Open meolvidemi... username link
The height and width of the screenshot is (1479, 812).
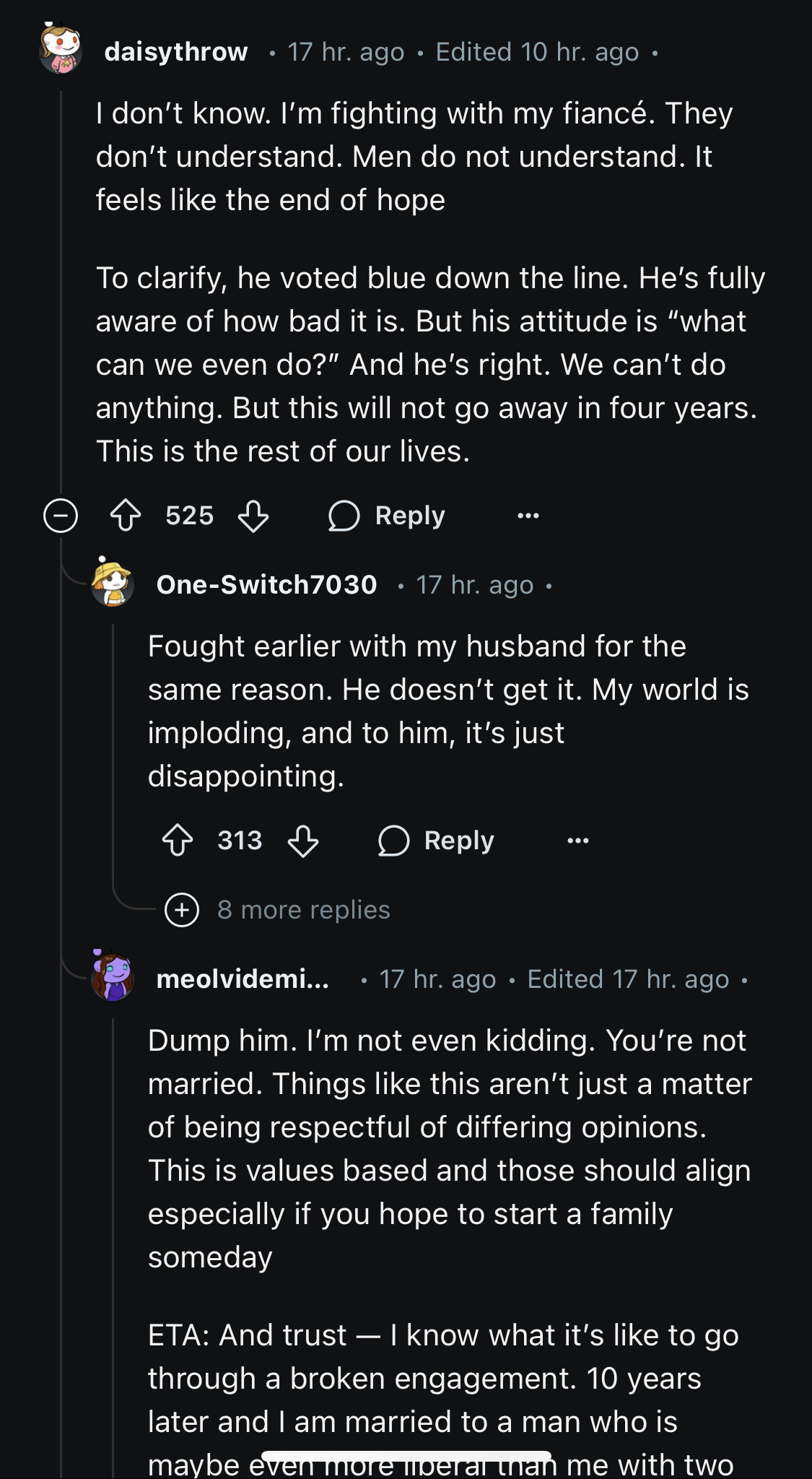[243, 979]
